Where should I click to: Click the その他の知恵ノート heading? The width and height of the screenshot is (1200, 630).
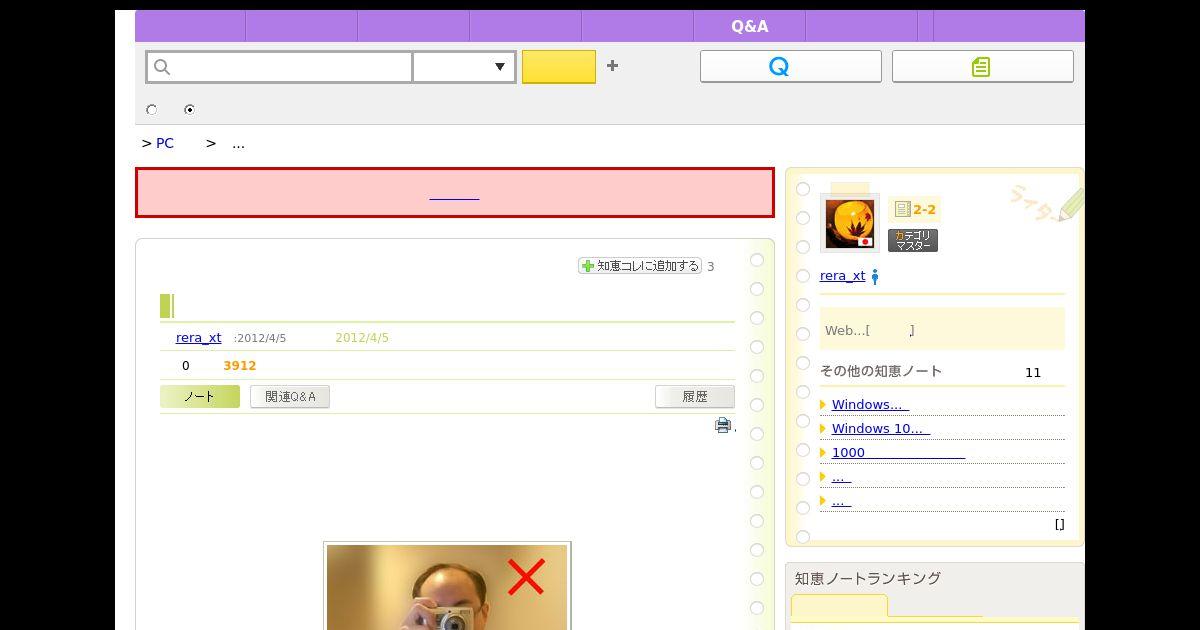881,372
